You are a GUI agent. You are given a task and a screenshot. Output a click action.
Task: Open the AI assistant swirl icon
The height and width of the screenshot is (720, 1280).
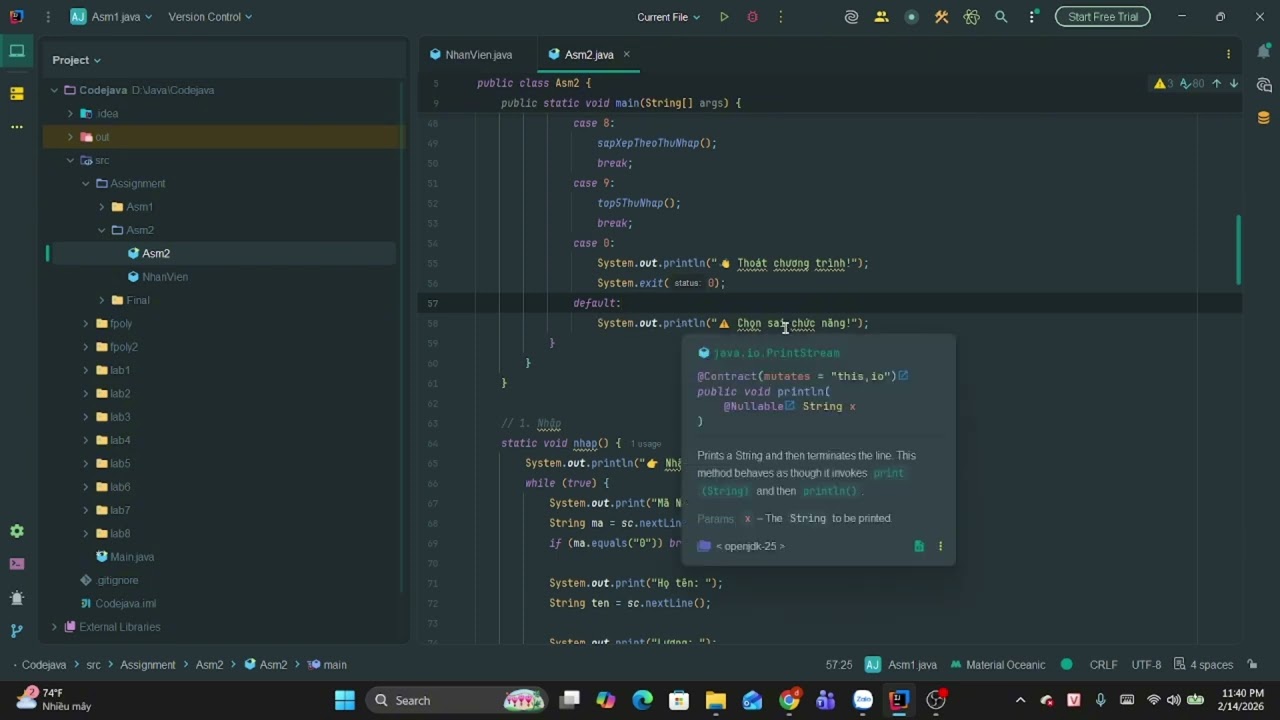[x=852, y=17]
